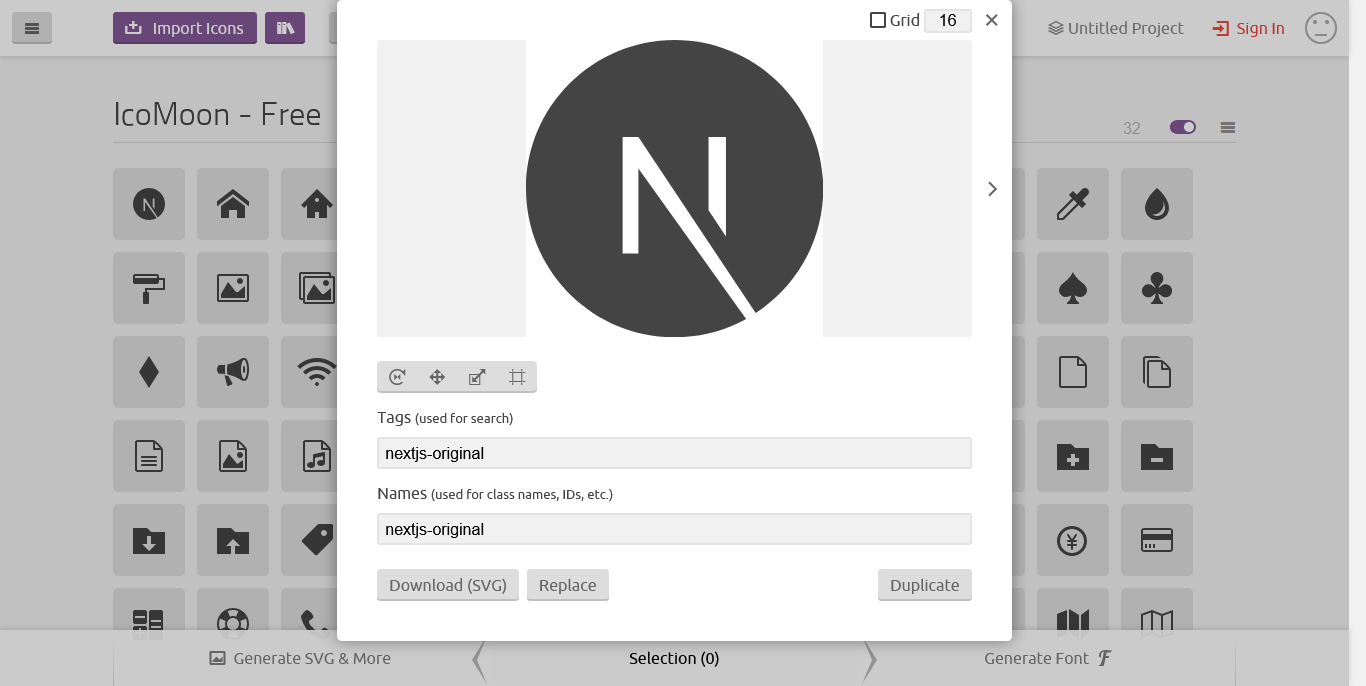Select the bullhorn megaphone icon
This screenshot has width=1366, height=686.
point(233,372)
